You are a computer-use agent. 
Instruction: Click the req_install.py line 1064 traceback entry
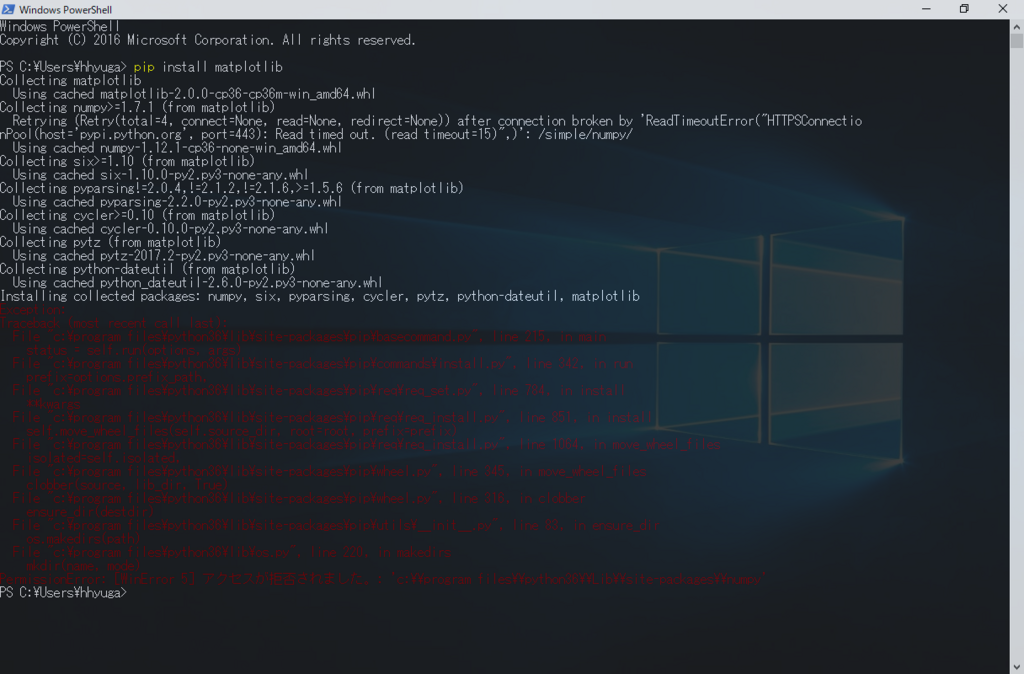click(x=366, y=445)
